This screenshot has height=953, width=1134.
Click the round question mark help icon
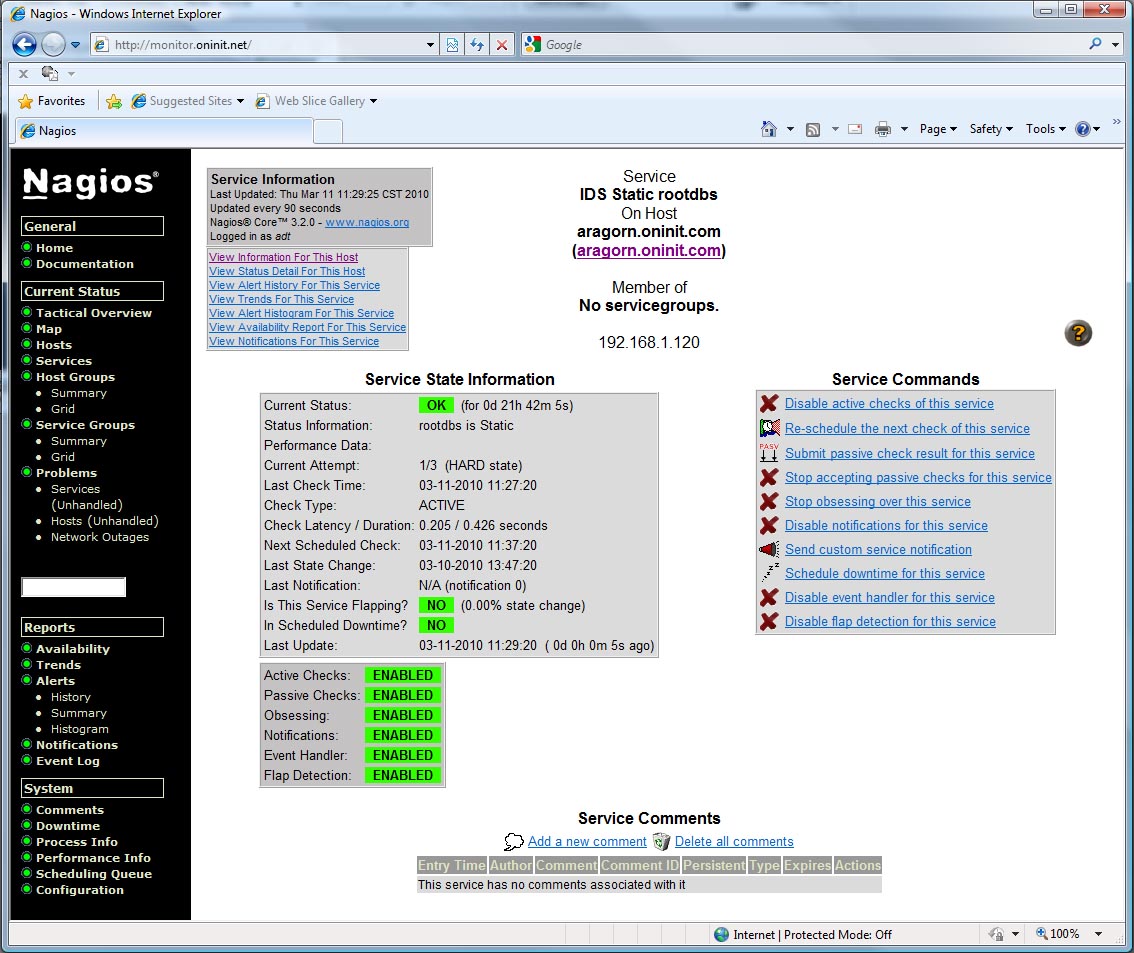1078,333
